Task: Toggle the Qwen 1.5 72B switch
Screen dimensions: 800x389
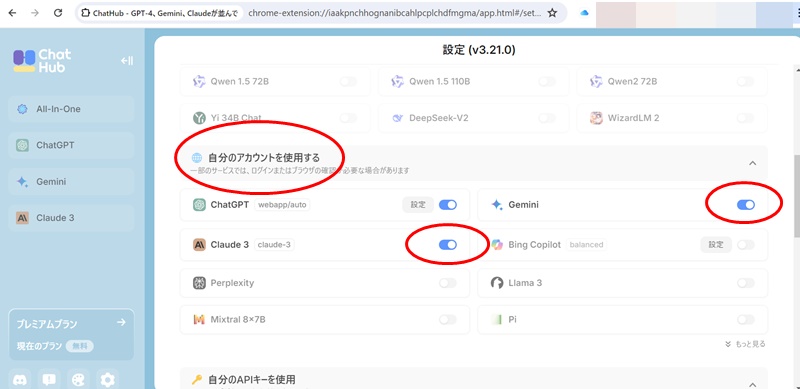Action: point(348,82)
